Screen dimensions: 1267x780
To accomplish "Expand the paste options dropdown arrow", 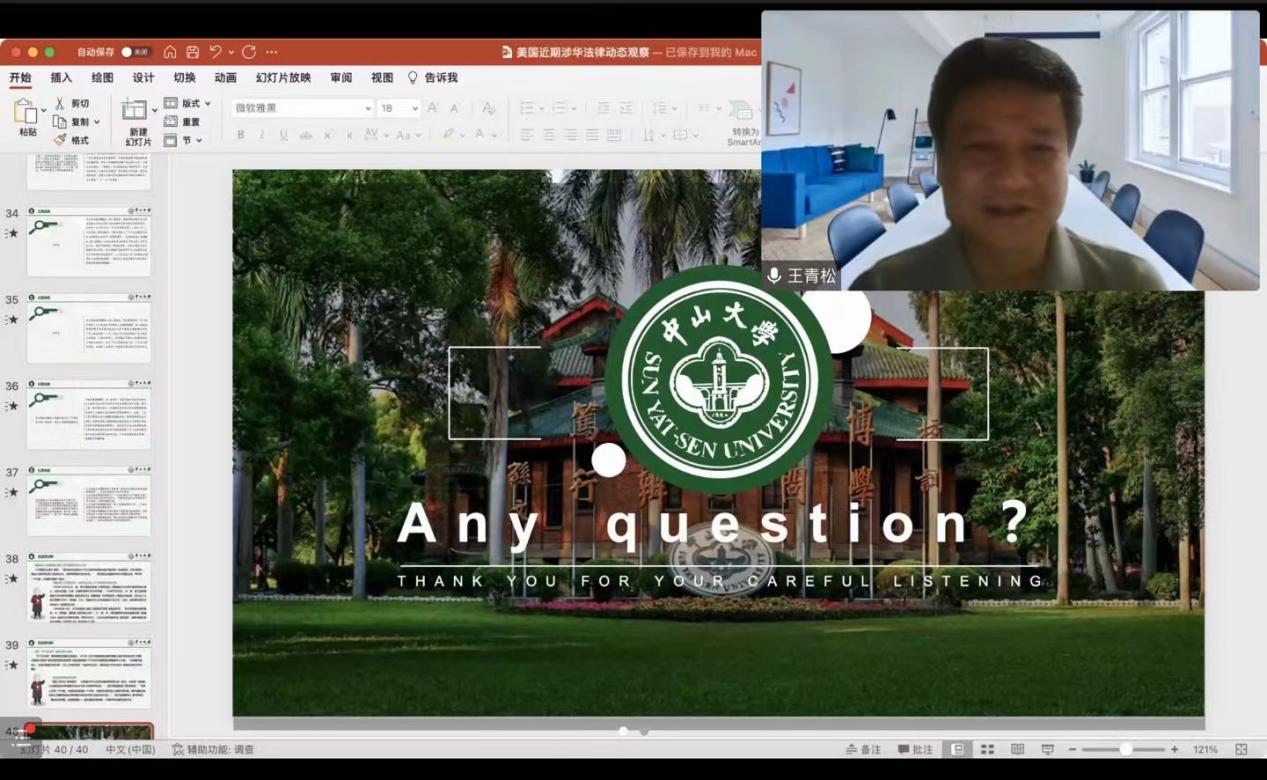I will (42, 112).
